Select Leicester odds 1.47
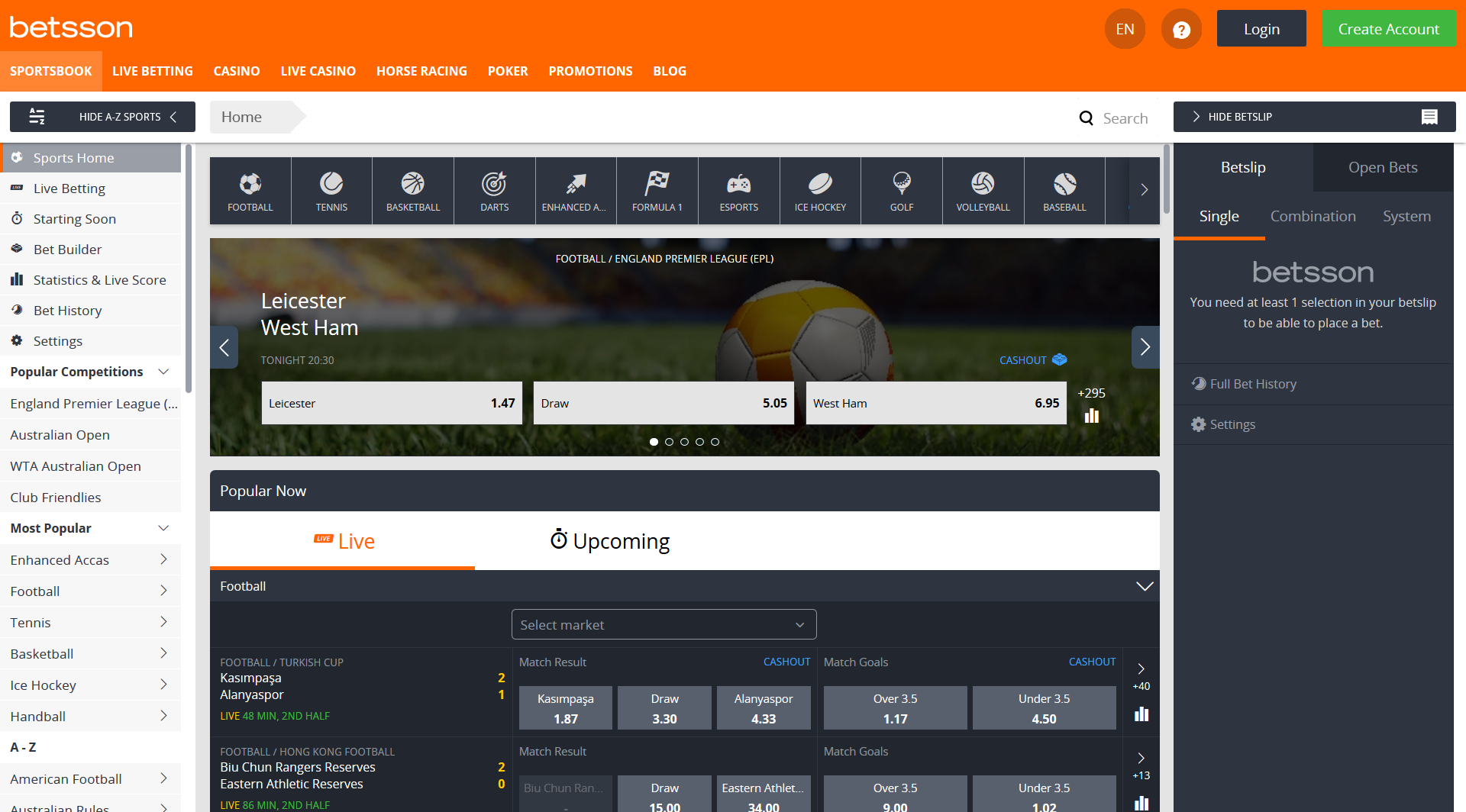Viewport: 1466px width, 812px height. 392,403
